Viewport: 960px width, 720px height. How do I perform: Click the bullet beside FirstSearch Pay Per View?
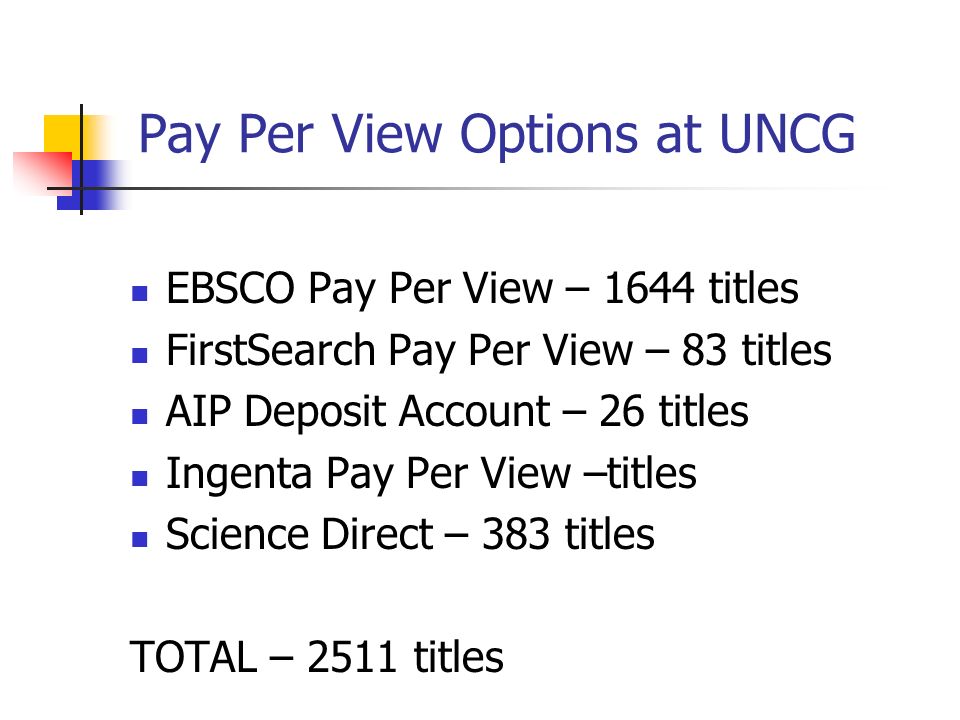(x=140, y=355)
